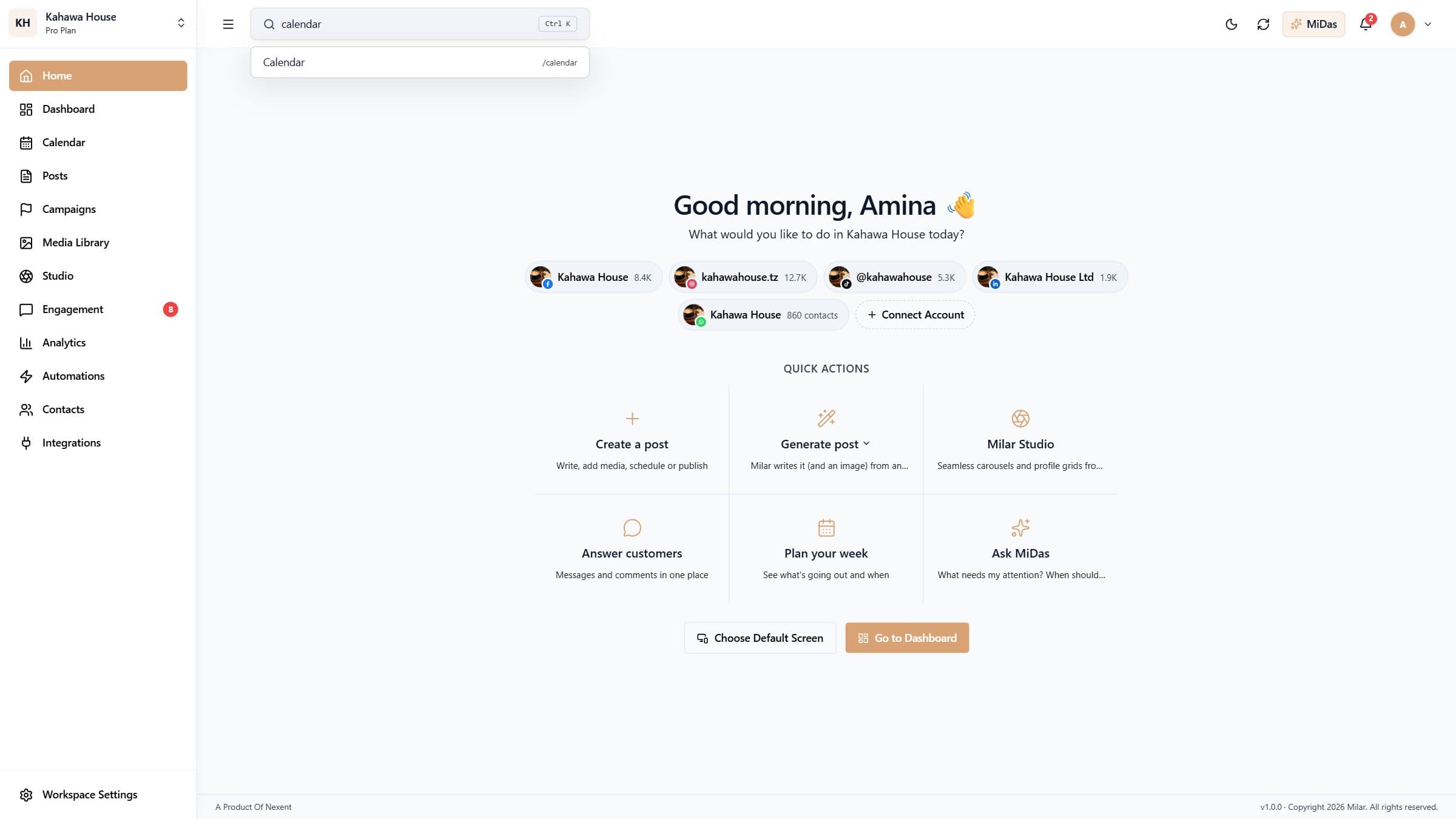Screen dimensions: 1456x819
Task: Open Workspace Settings gear icon
Action: [26, 795]
